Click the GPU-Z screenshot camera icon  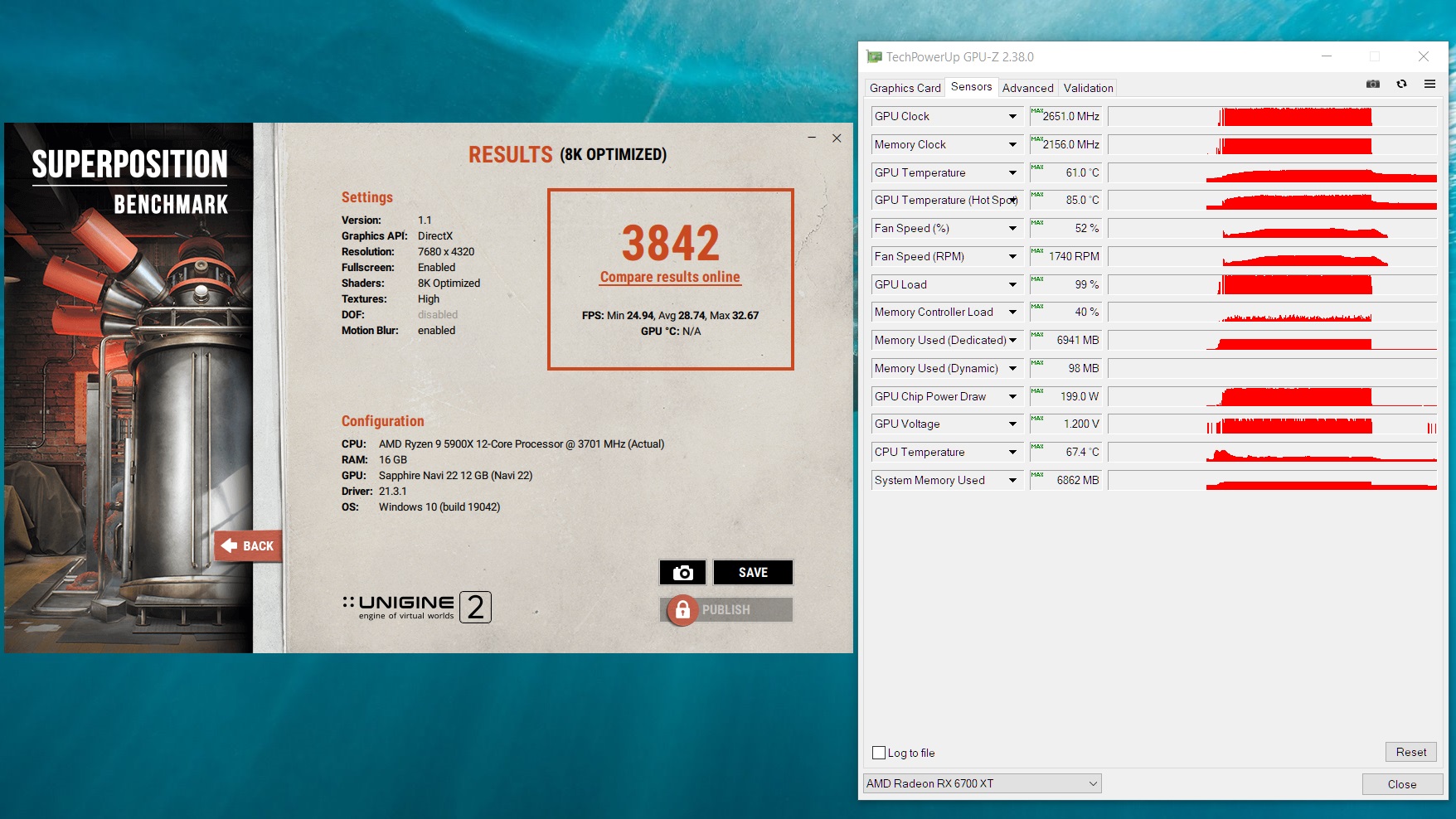[x=1373, y=84]
